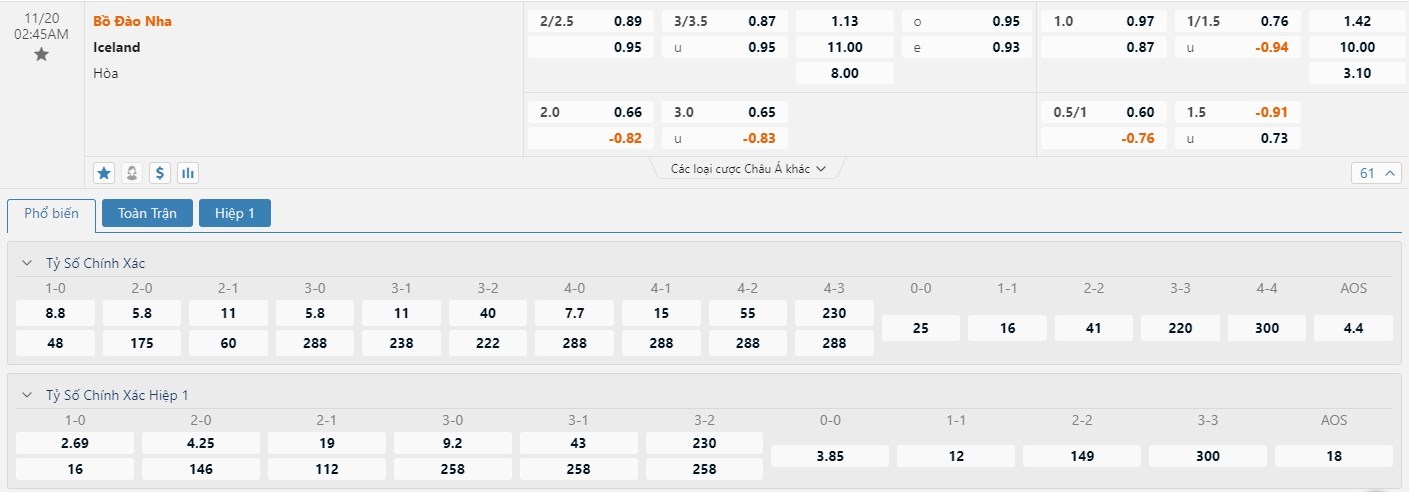
Task: Select first-half 0-0 odds 3.85
Action: 830,456
